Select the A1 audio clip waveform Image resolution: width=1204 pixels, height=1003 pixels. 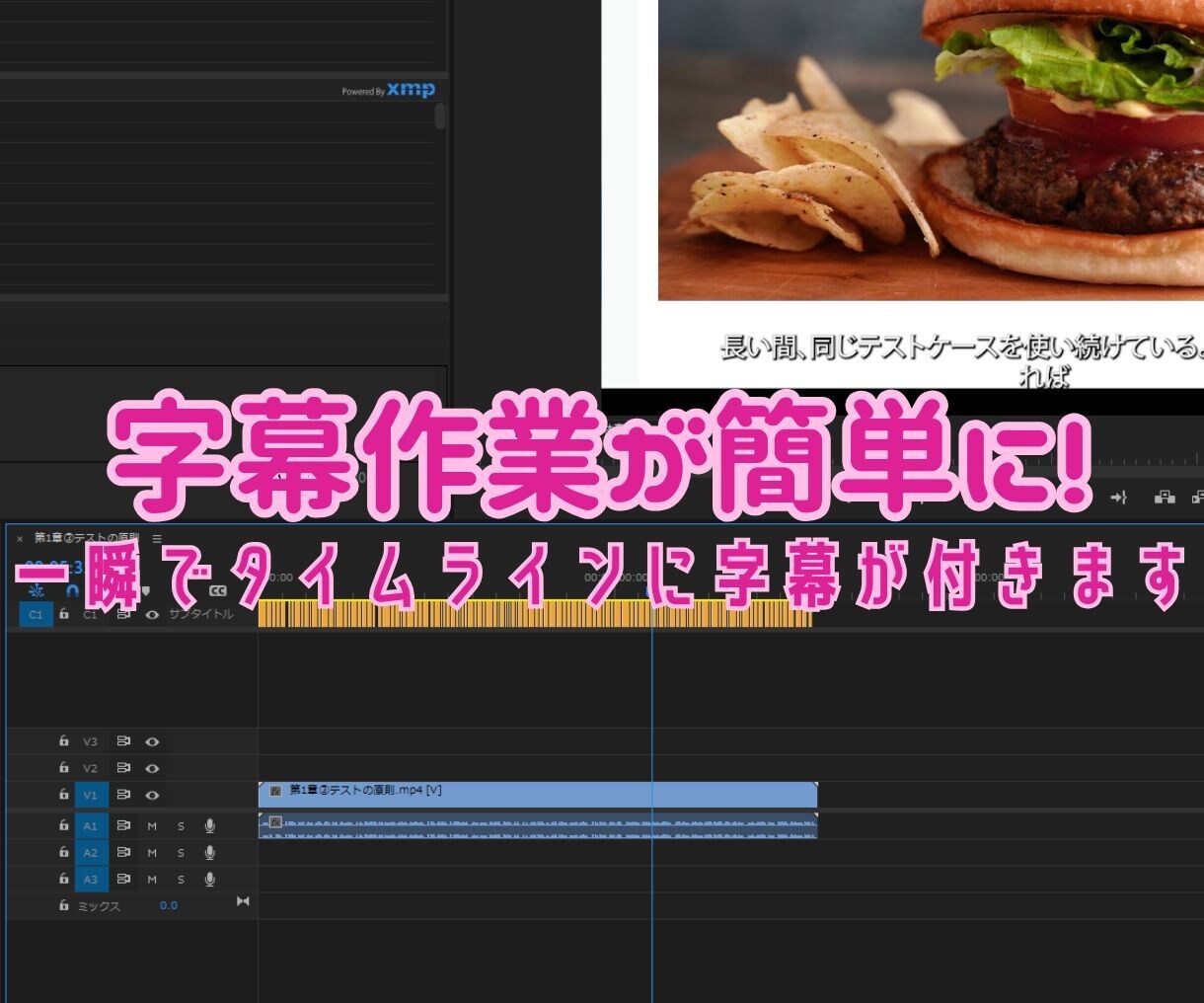pos(538,826)
